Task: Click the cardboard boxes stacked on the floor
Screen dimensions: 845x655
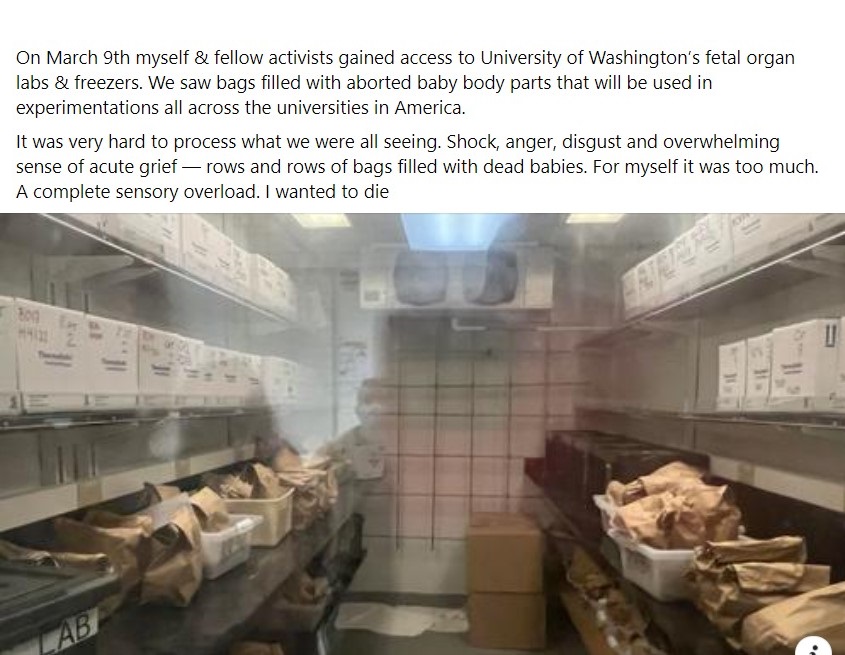Action: (x=505, y=580)
